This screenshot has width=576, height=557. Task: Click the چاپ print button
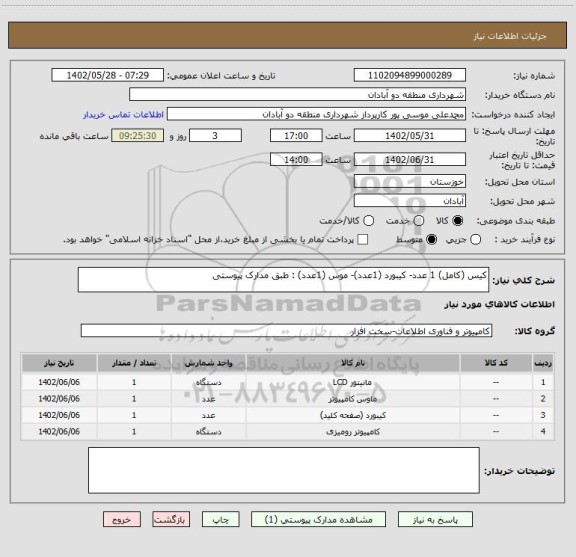[220, 520]
